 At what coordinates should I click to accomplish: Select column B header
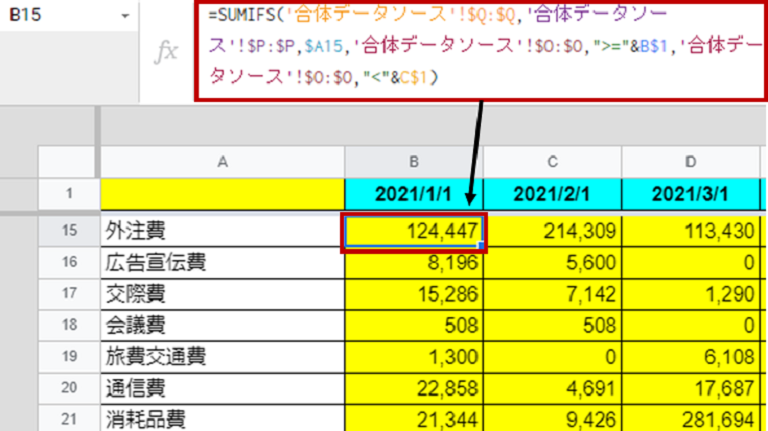click(x=415, y=162)
